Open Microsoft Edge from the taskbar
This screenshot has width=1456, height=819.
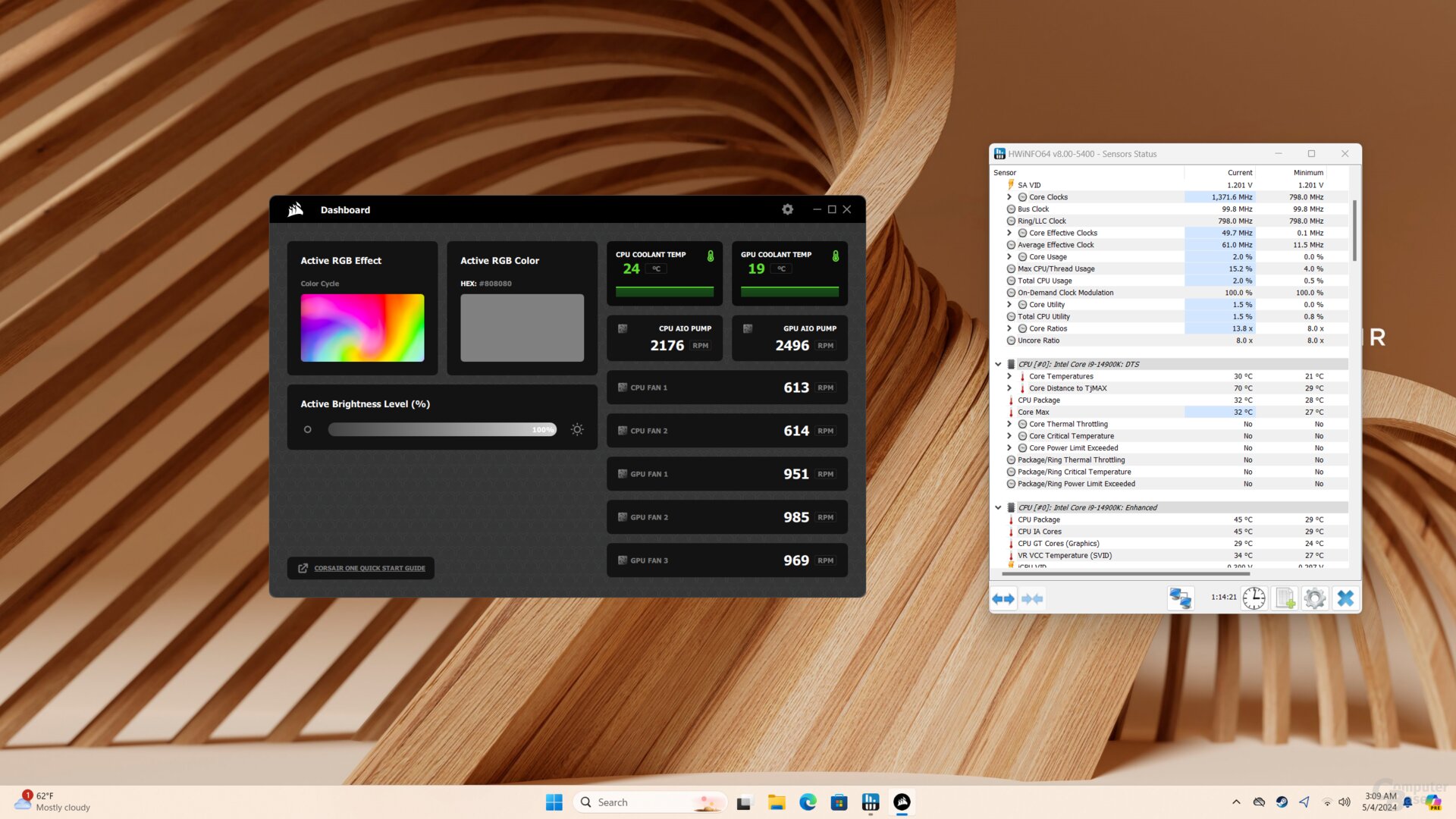coord(808,802)
